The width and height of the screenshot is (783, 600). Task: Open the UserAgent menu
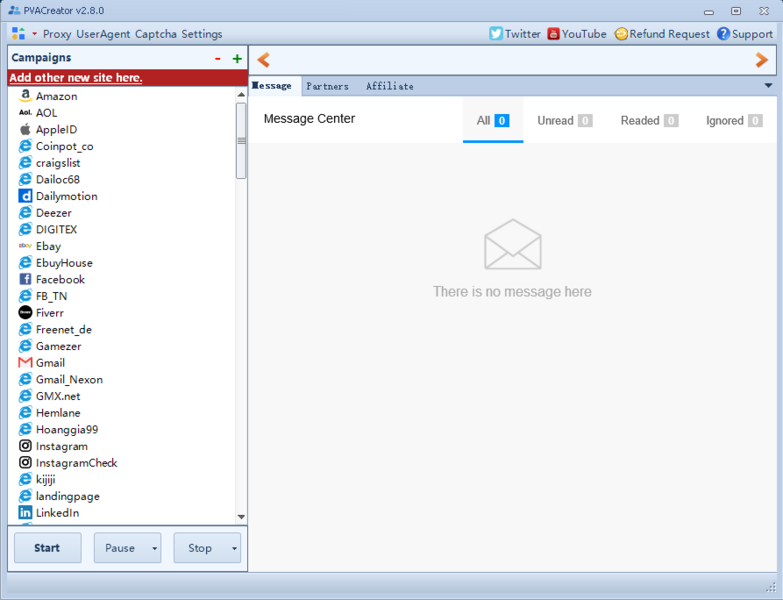103,34
